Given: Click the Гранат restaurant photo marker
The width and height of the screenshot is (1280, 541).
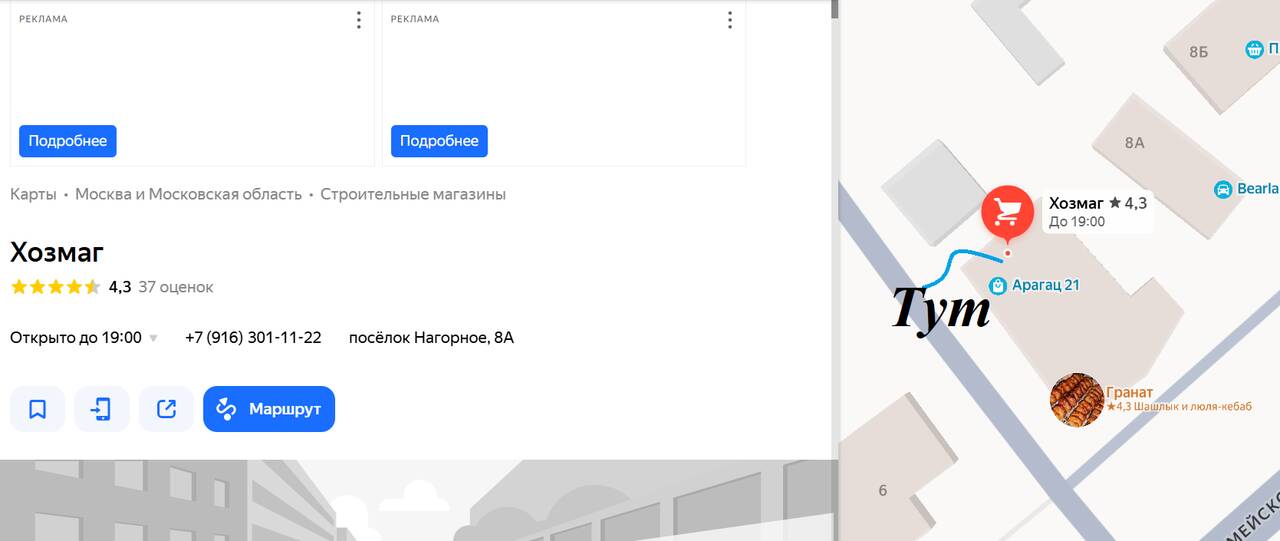Looking at the screenshot, I should 1075,399.
